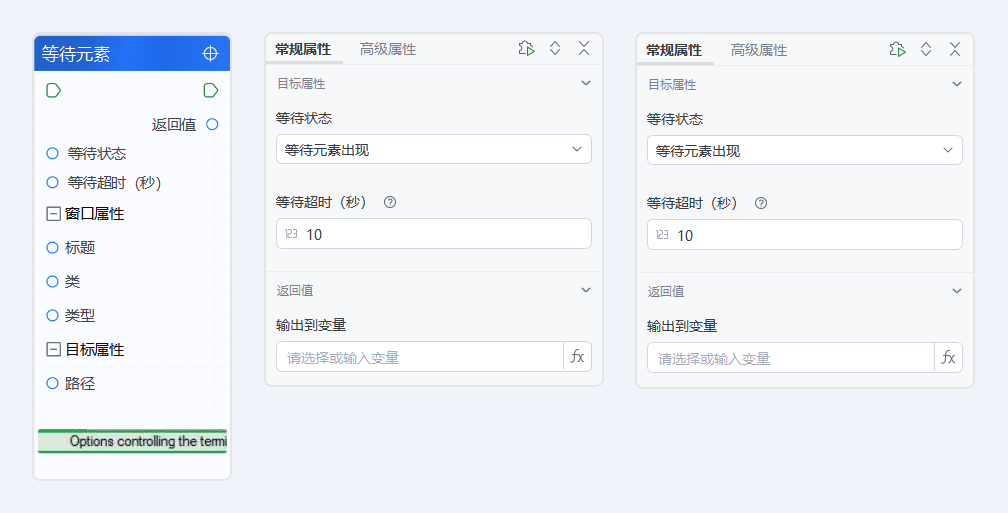Image resolution: width=1008 pixels, height=513 pixels.
Task: Click the left green input flow port
Action: coord(53,91)
